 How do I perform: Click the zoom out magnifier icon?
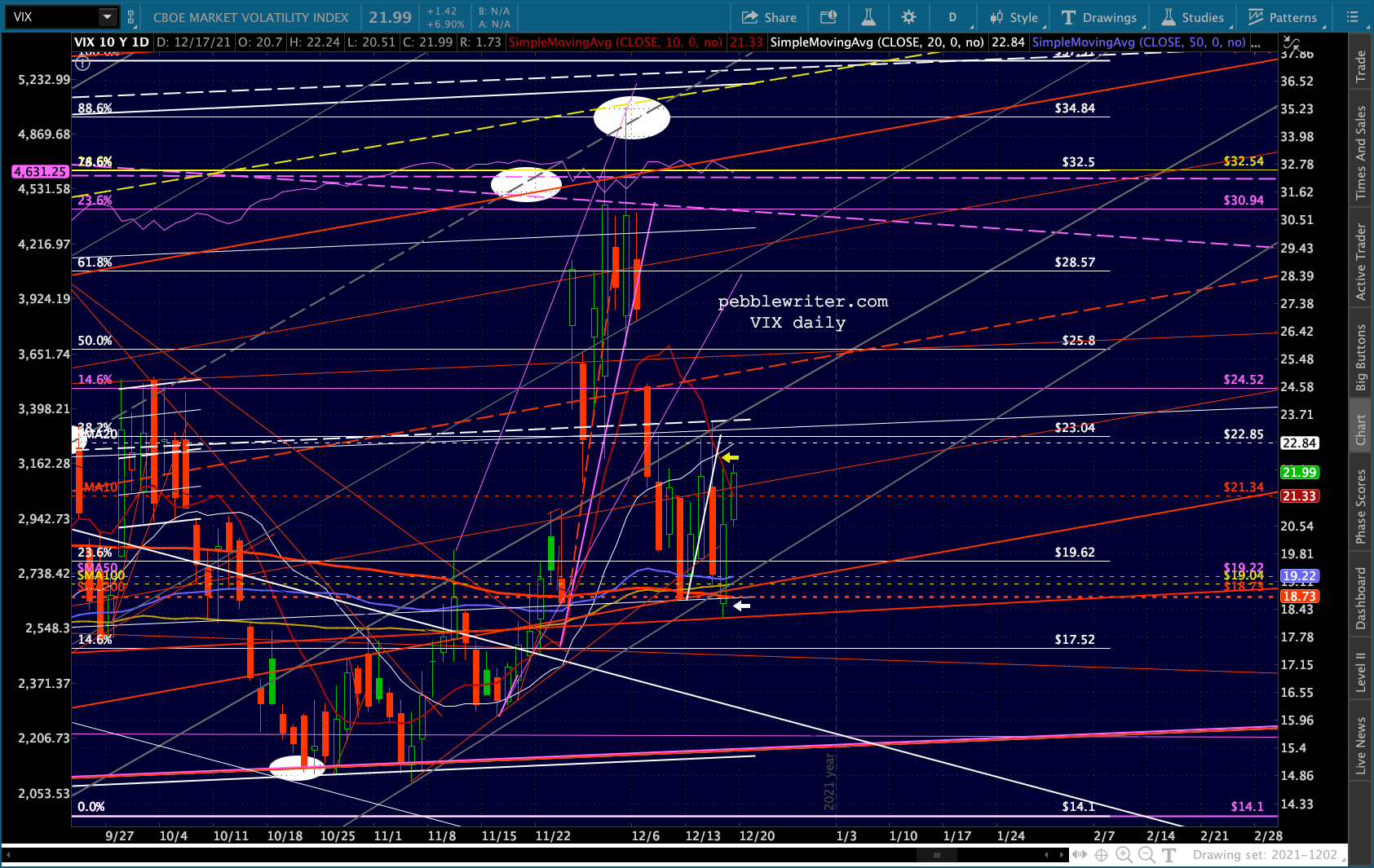[1146, 855]
